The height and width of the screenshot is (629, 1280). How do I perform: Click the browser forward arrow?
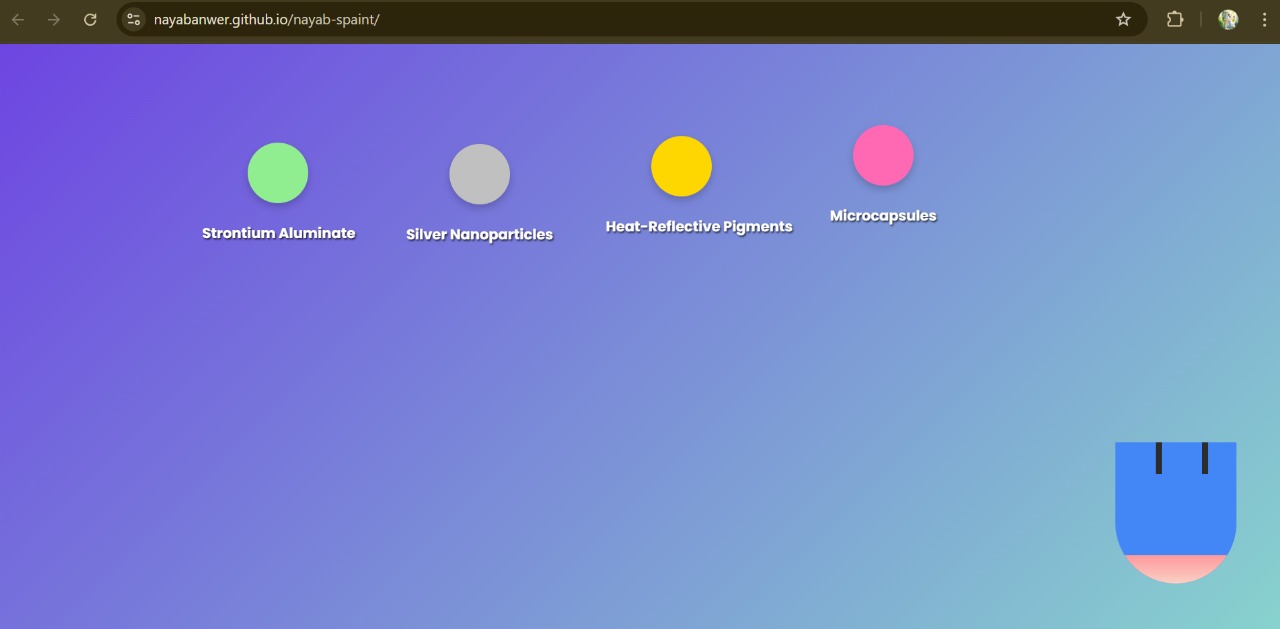54,20
